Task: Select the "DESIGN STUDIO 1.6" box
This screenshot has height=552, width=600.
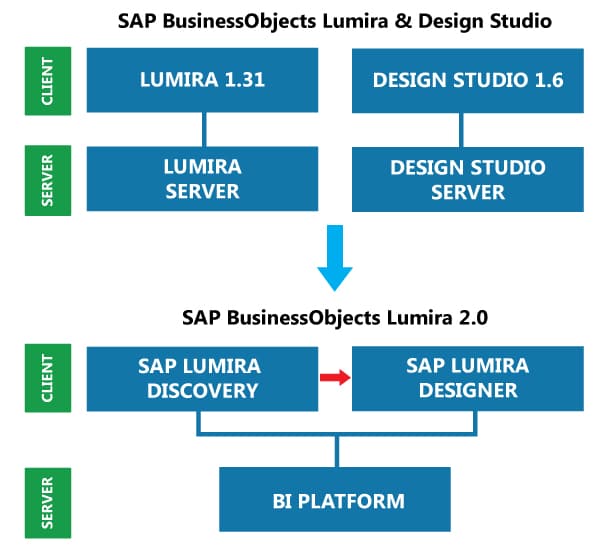Action: coord(468,80)
